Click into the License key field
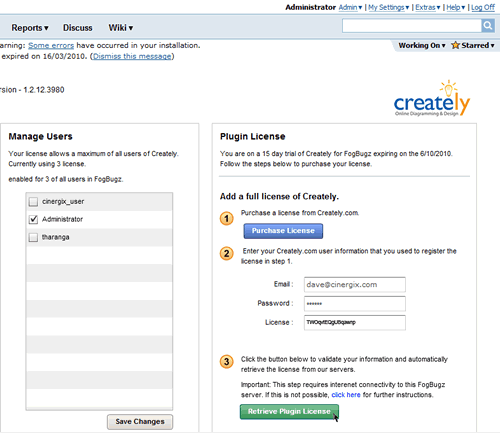The width and height of the screenshot is (500, 433). [355, 323]
